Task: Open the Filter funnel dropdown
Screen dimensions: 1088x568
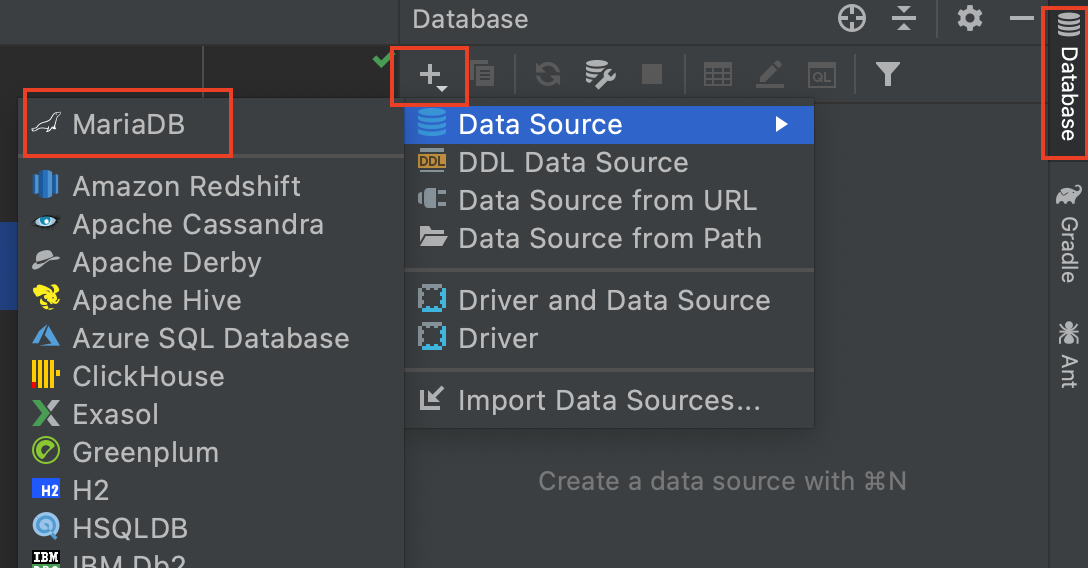Action: (887, 74)
